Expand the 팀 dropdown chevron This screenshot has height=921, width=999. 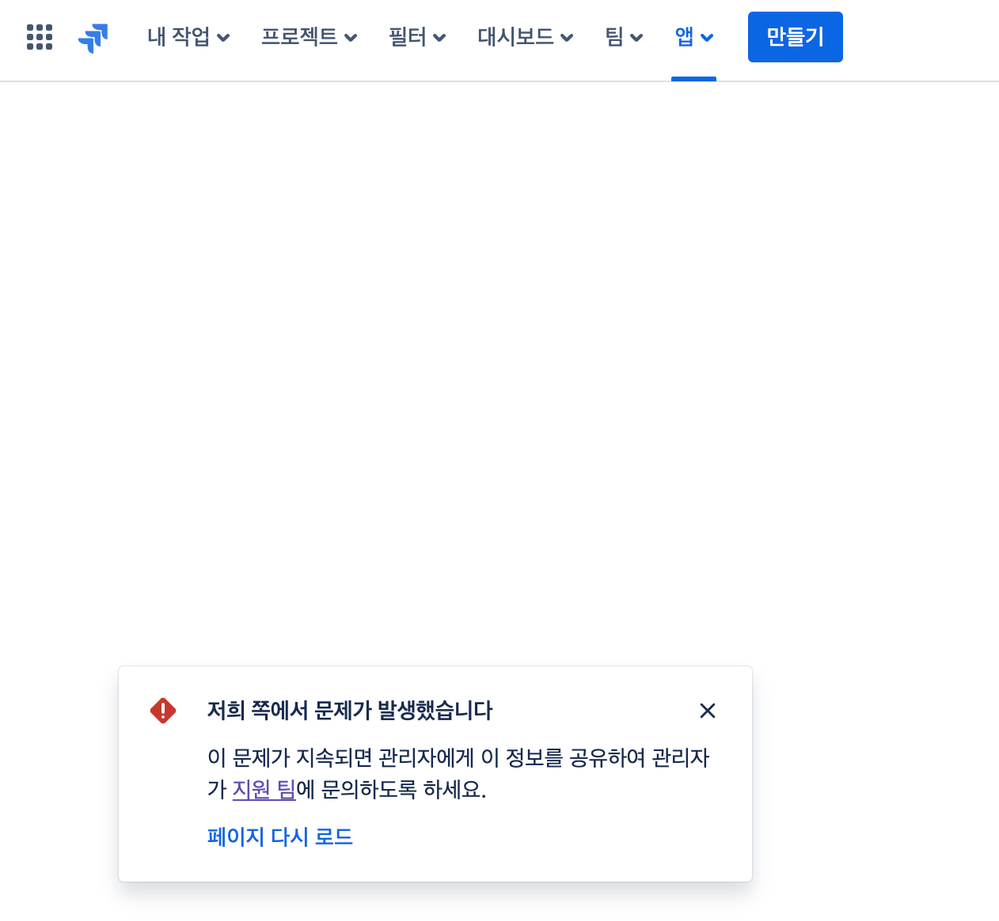pyautogui.click(x=637, y=37)
